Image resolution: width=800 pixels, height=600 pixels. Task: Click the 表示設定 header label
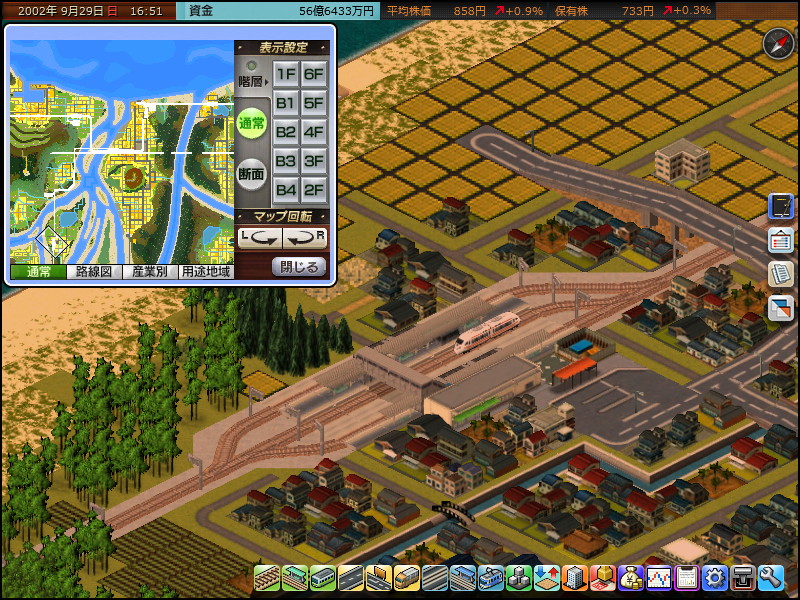point(283,47)
